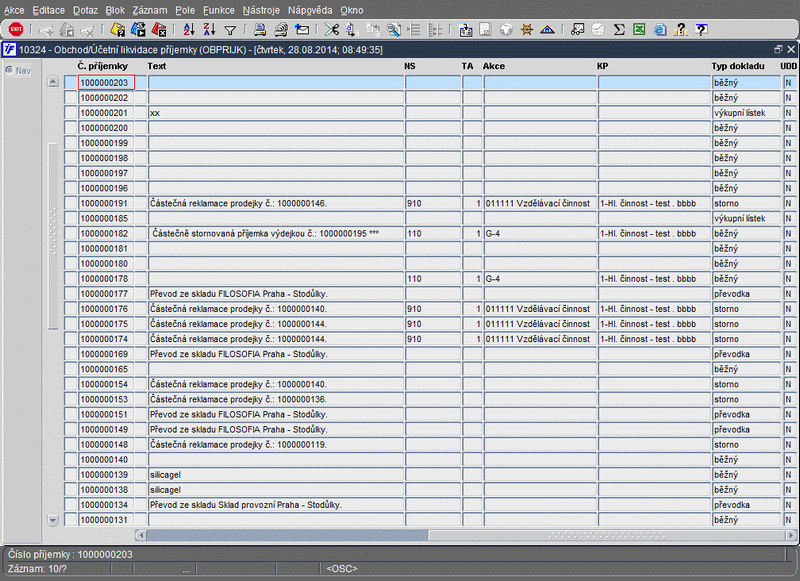Click the receipt number field 1000000202

[106, 97]
